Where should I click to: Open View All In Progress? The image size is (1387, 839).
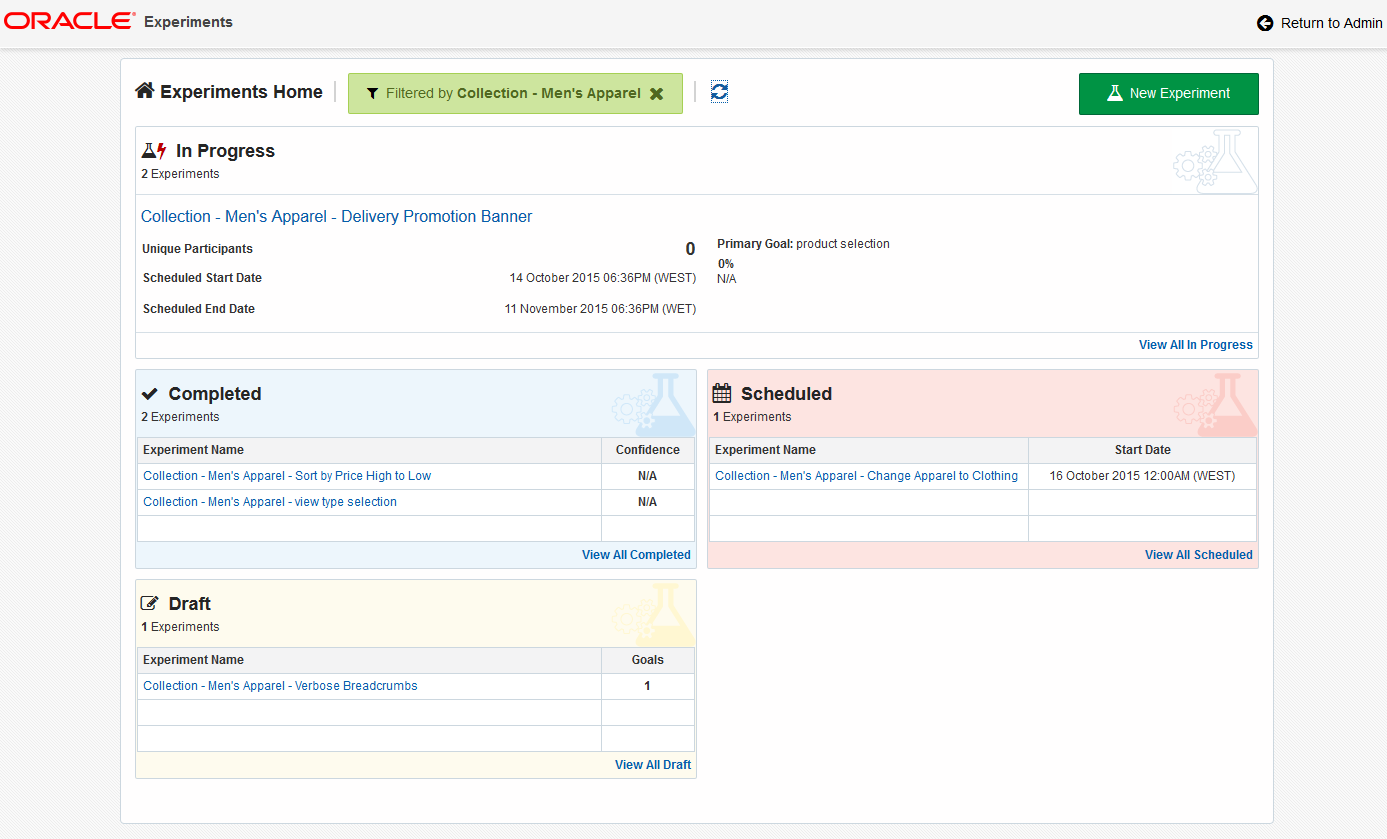tap(1195, 345)
